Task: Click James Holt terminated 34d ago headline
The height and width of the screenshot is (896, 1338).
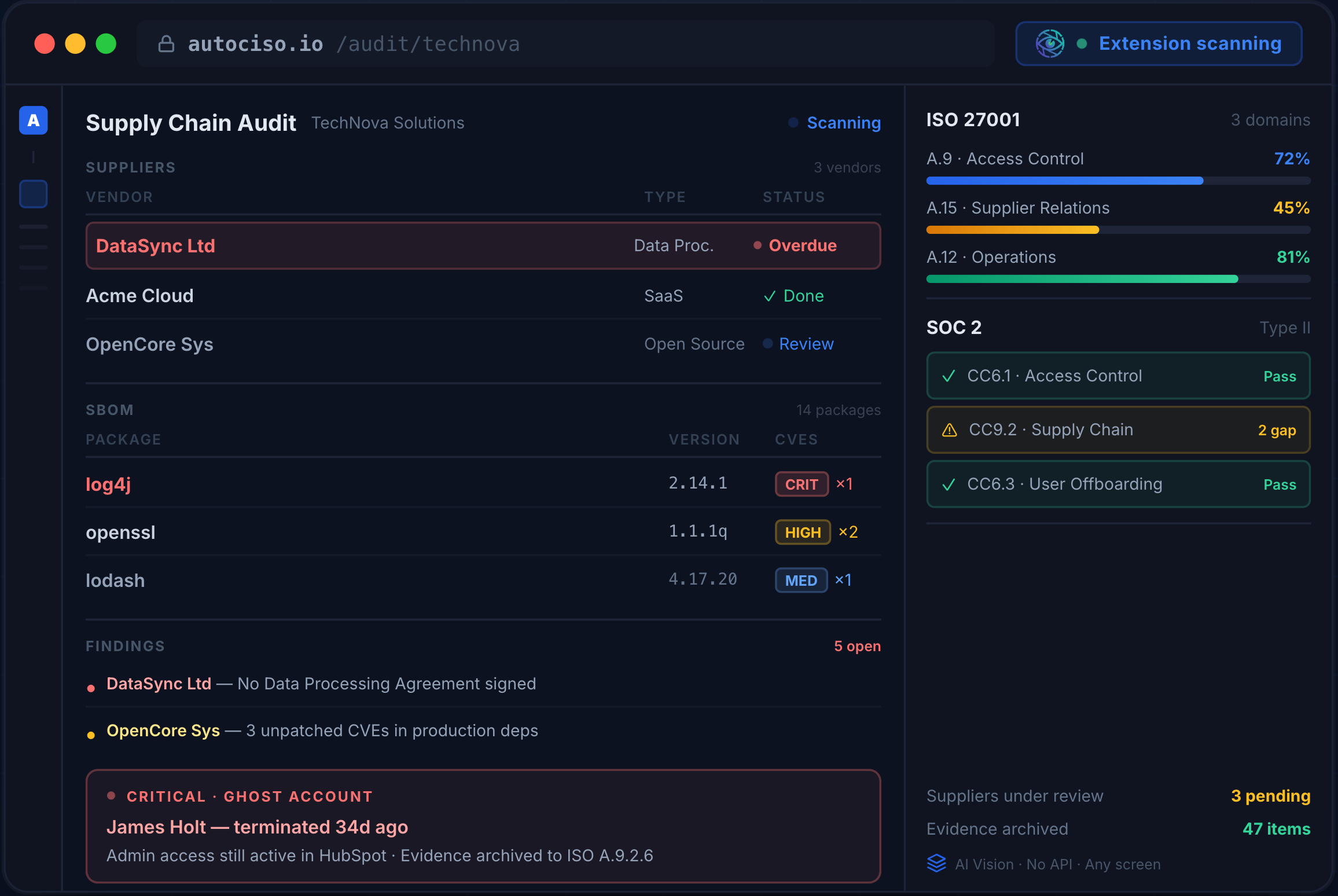Action: tap(258, 827)
